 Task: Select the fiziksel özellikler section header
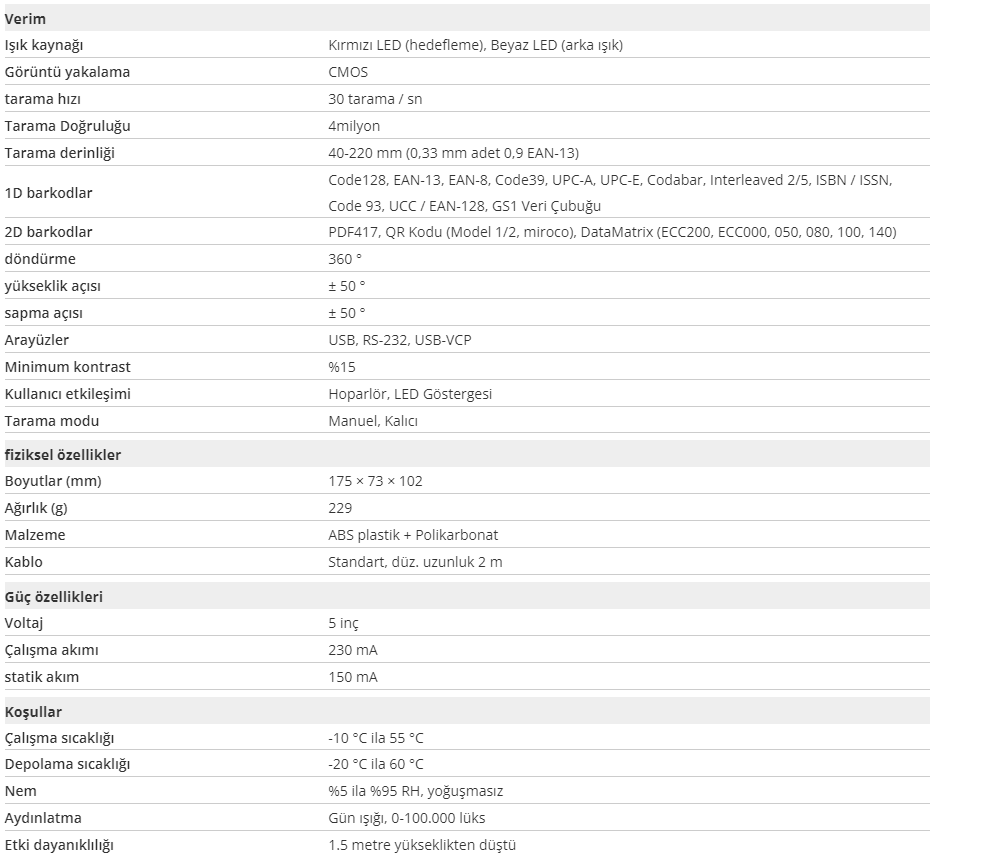tap(63, 454)
